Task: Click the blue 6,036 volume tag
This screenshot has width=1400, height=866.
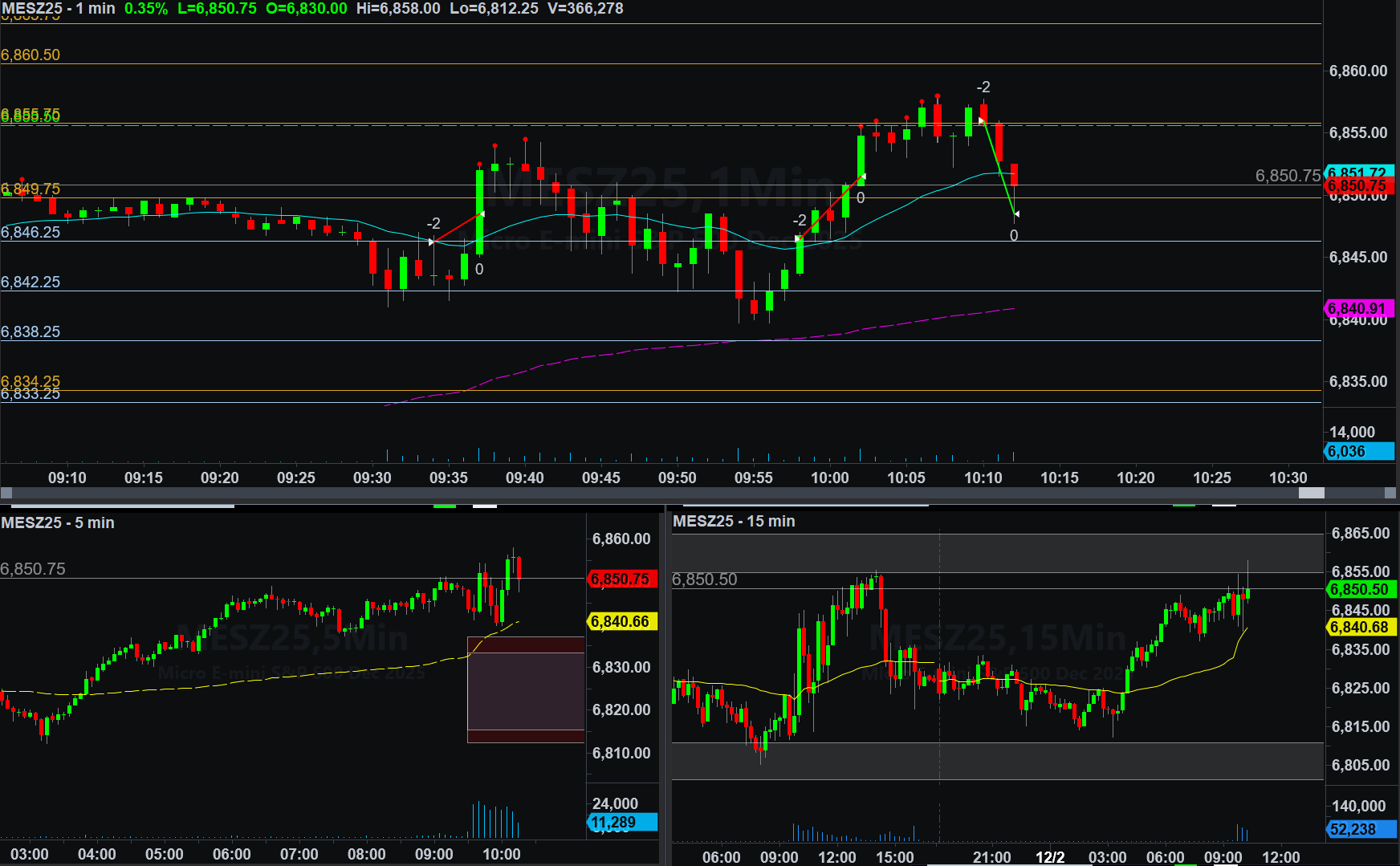Action: pos(1357,451)
